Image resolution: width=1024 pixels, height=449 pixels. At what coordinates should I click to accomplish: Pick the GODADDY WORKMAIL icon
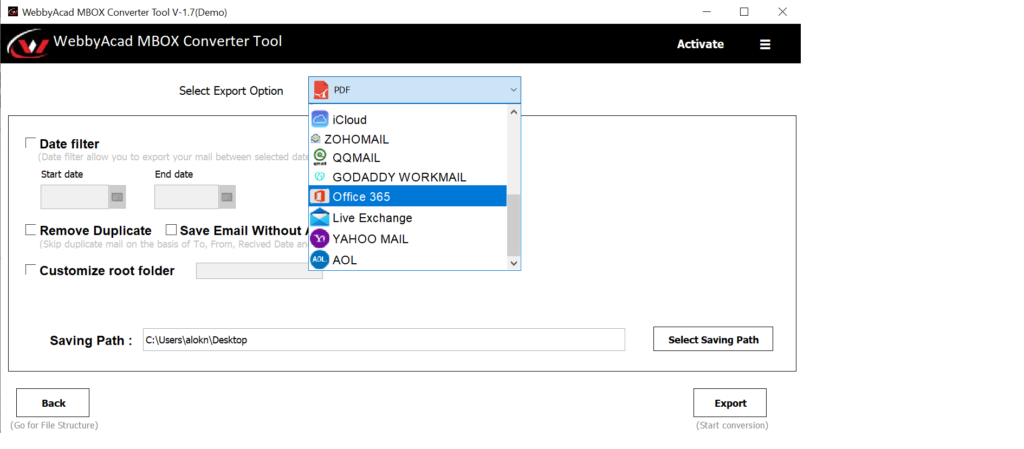[x=320, y=177]
